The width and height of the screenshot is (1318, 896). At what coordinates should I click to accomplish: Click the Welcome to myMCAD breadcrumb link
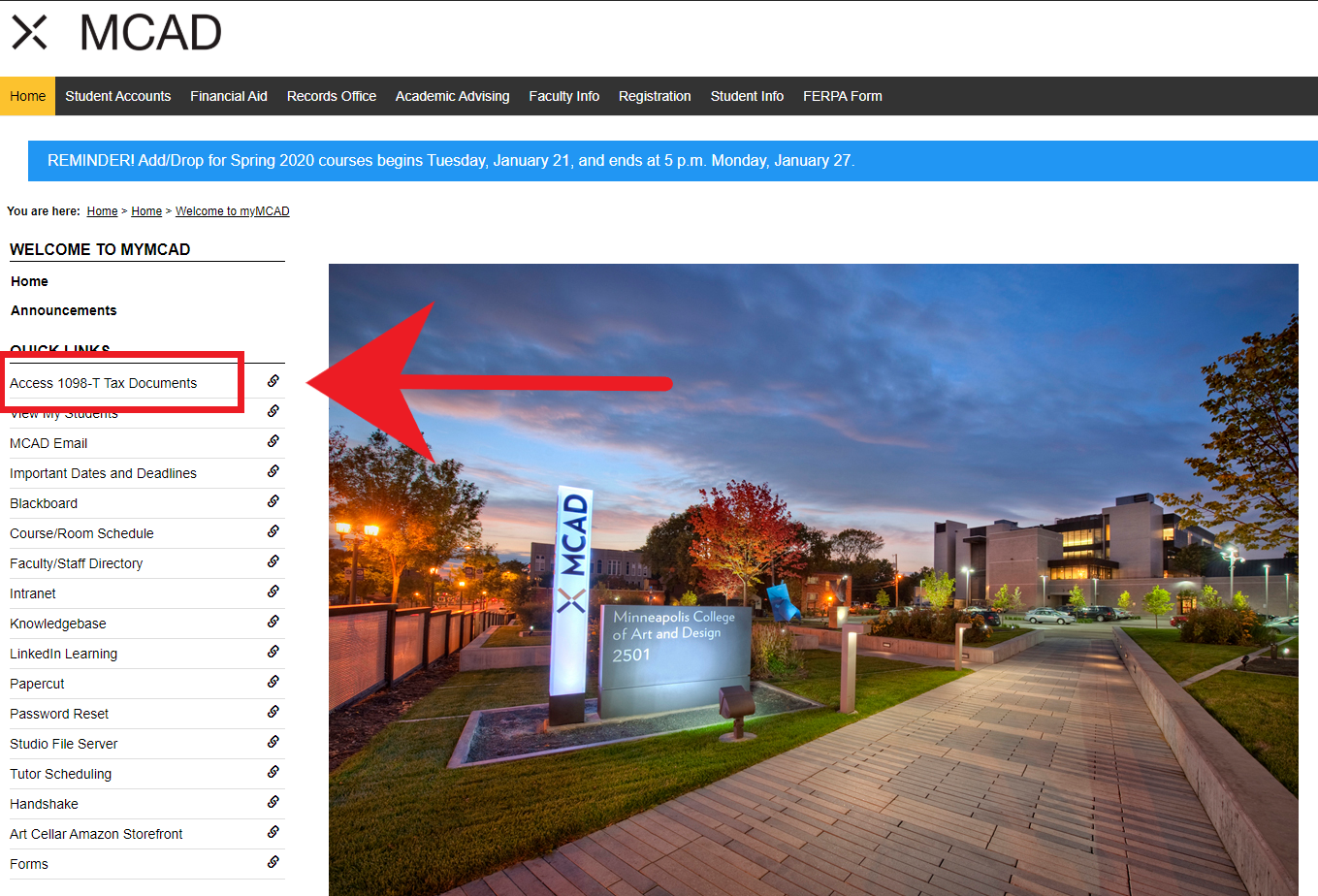point(233,211)
